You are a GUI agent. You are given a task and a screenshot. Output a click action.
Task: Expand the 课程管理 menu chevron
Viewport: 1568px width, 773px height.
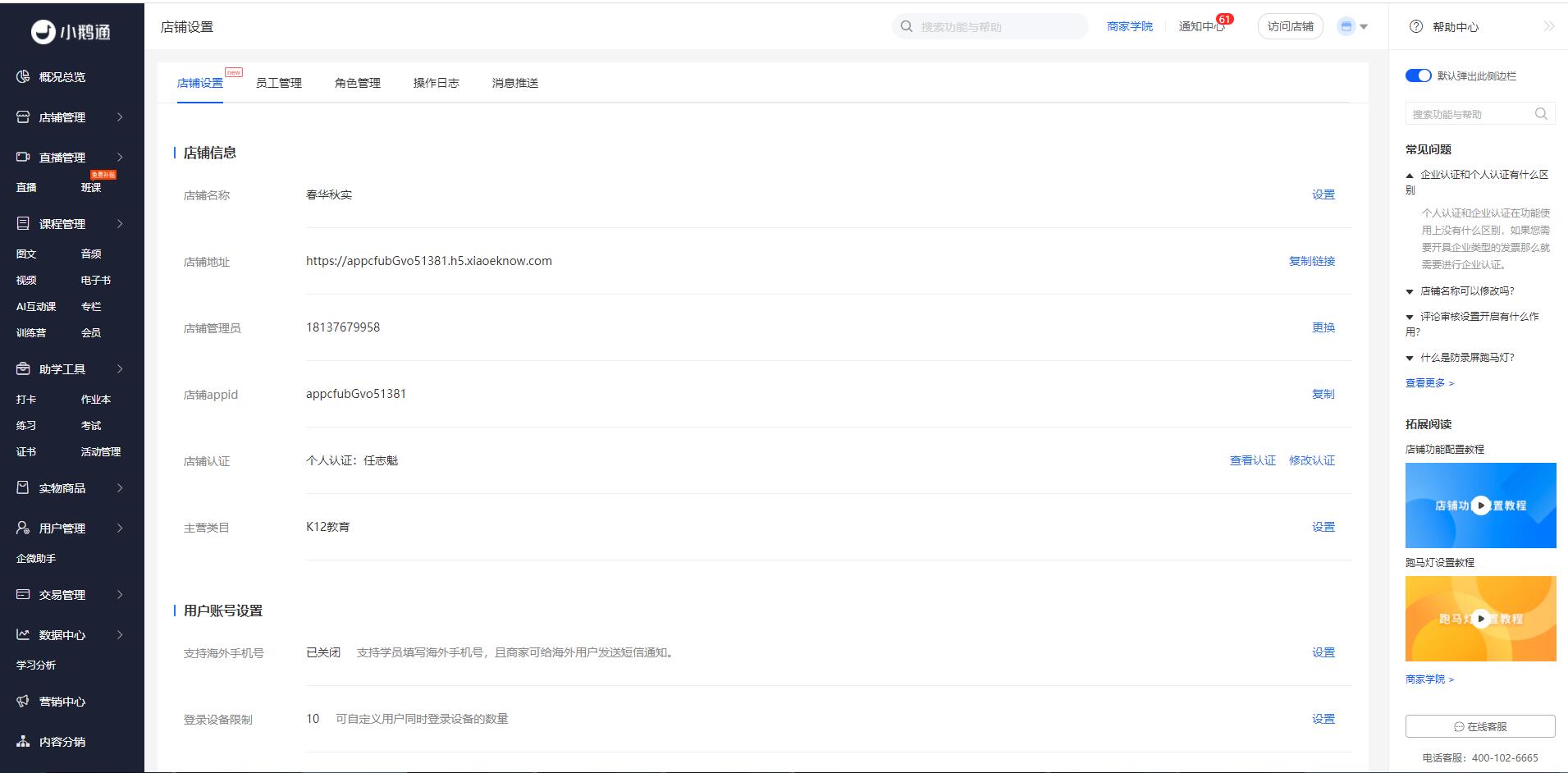120,224
